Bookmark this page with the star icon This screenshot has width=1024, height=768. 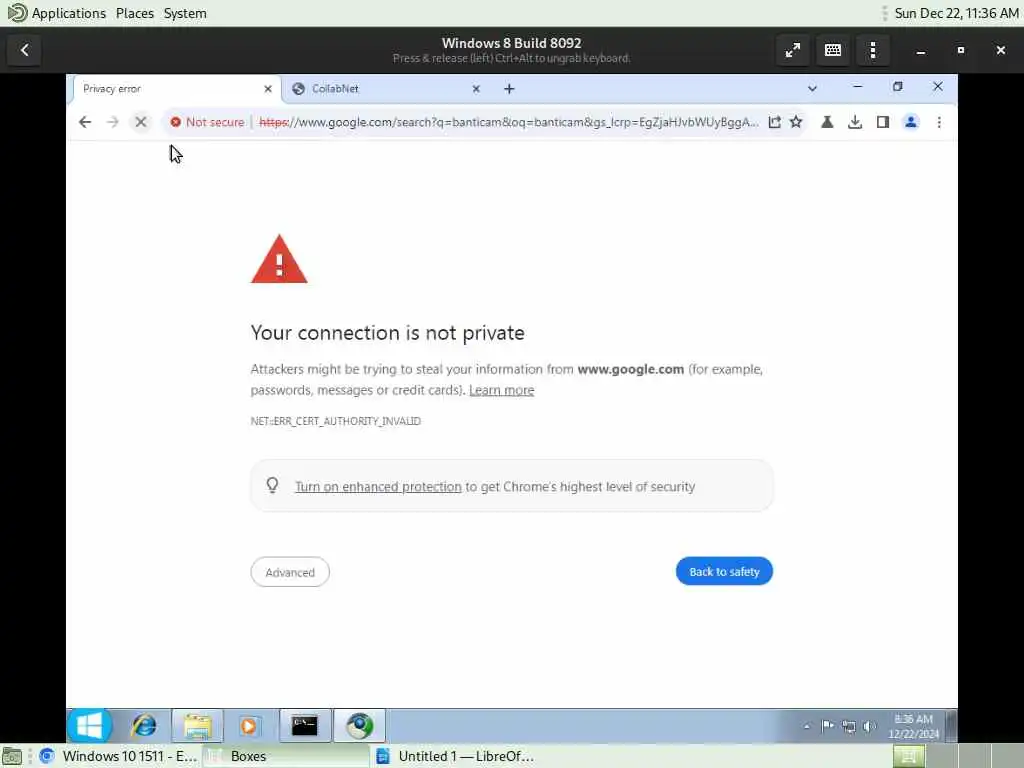point(796,122)
